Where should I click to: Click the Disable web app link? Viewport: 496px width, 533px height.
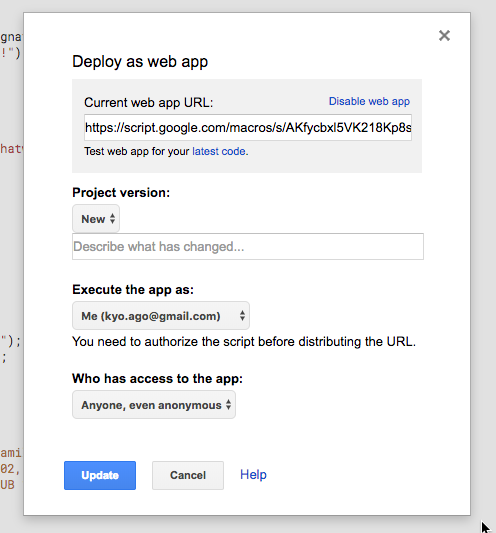click(x=369, y=101)
